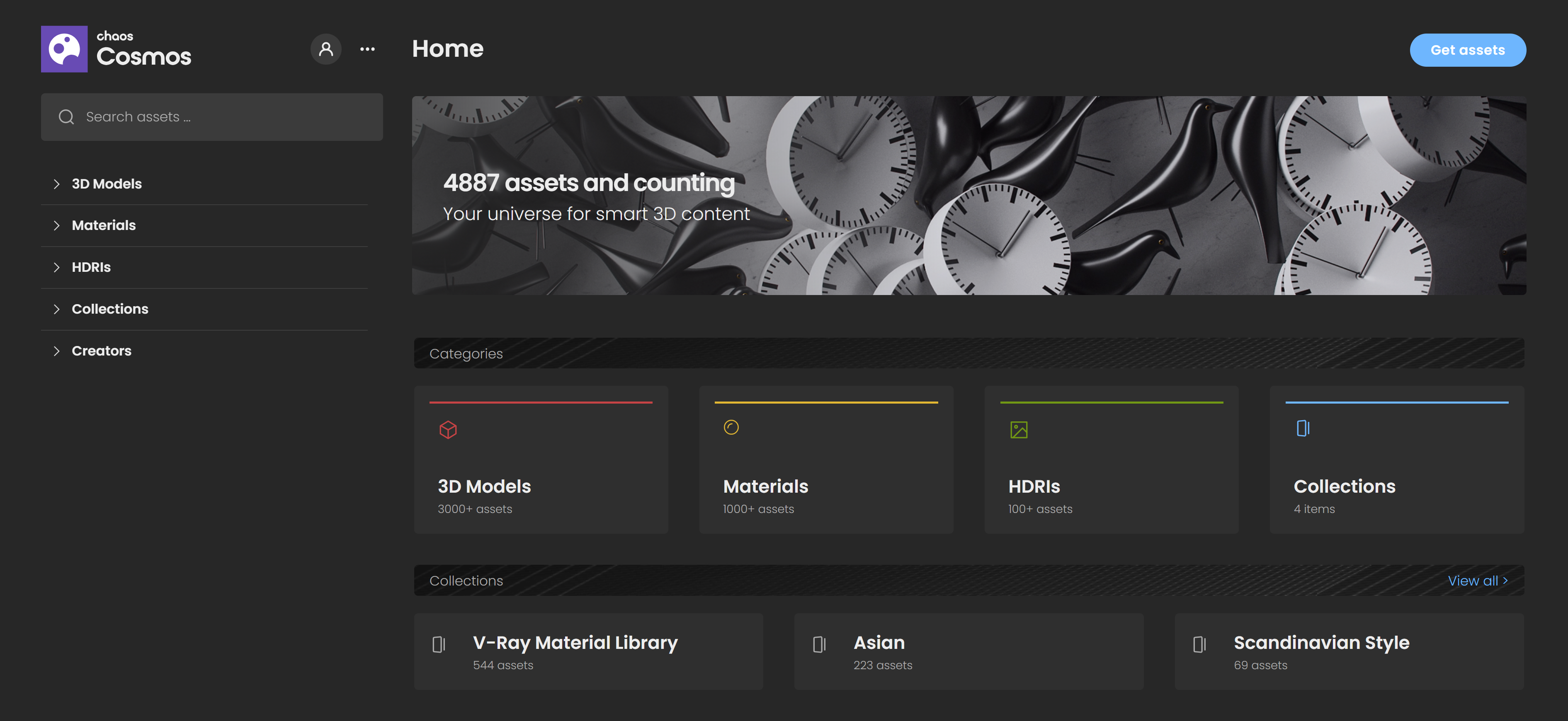This screenshot has width=1568, height=721.
Task: Click the green HDRIs image icon
Action: pyautogui.click(x=1018, y=430)
